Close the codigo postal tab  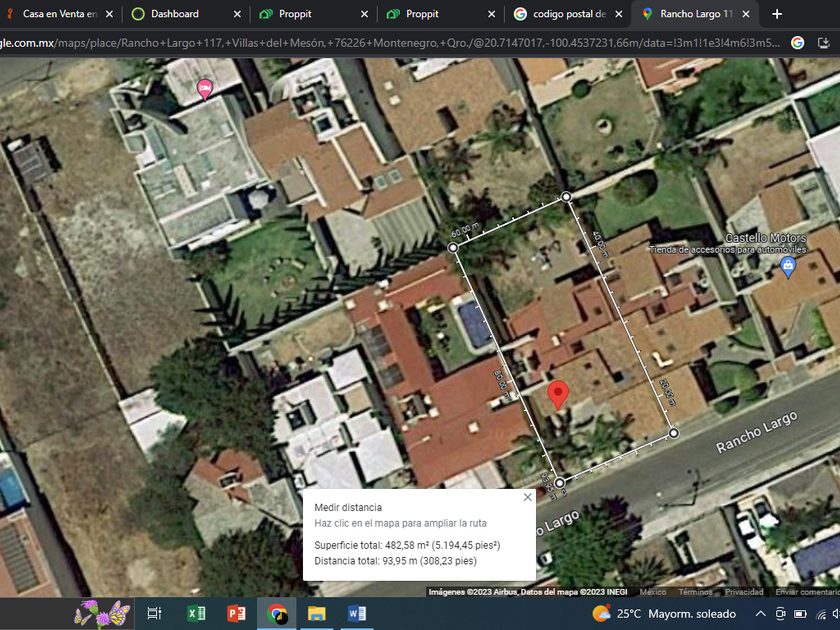pyautogui.click(x=618, y=14)
